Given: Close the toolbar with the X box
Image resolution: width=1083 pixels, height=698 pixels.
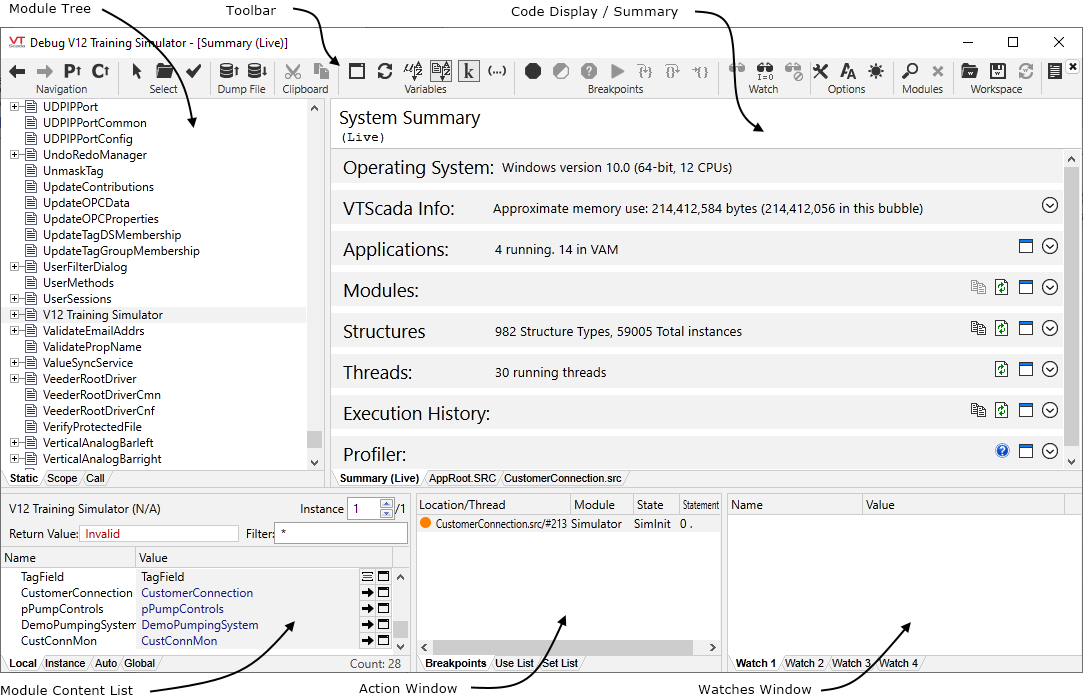Looking at the screenshot, I should click(x=1072, y=67).
